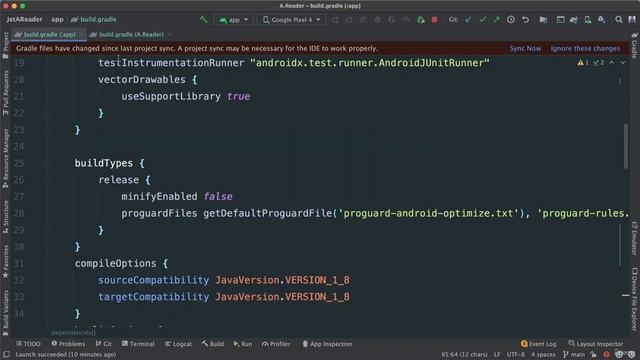Viewport: 640px width, 360px height.
Task: Toggle the Resource Manager side panel
Action: [x=5, y=158]
